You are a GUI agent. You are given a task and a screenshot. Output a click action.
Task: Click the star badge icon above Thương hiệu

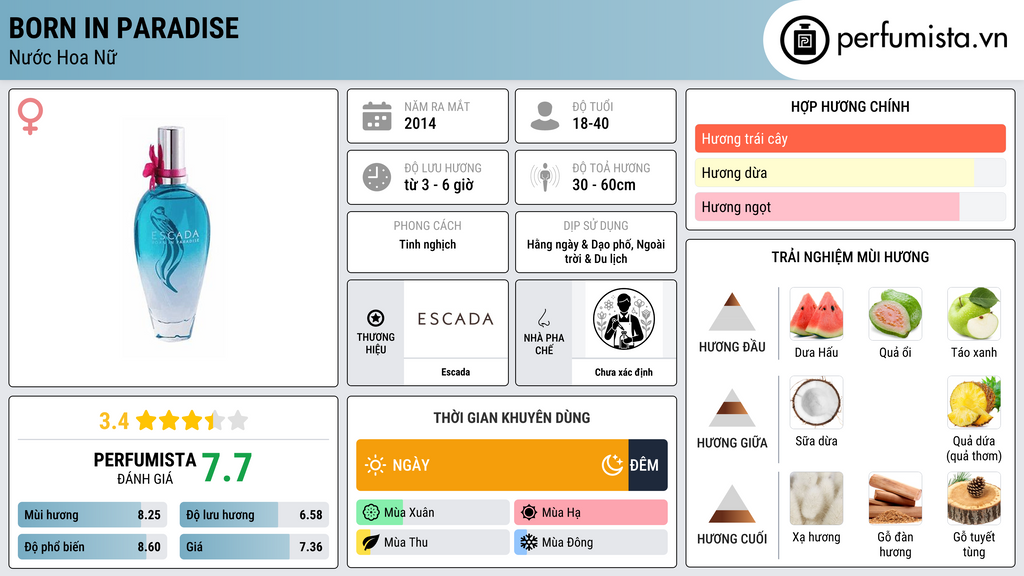[x=376, y=318]
